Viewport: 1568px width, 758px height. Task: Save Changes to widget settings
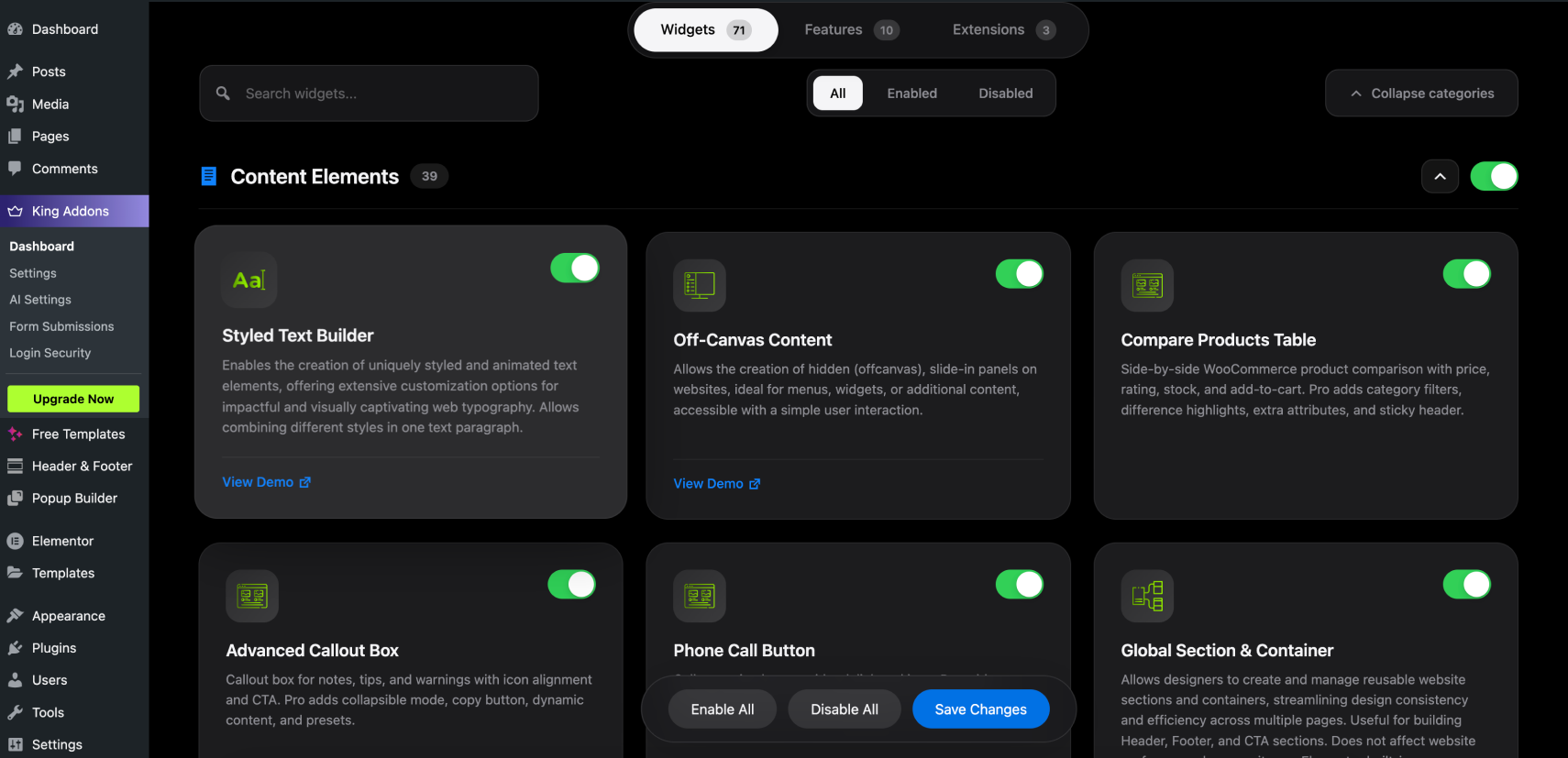(x=981, y=709)
